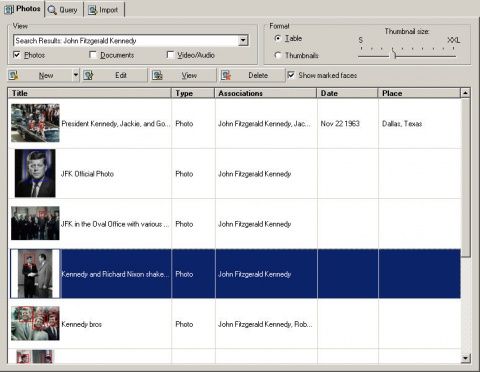Viewport: 480px width, 372px height.
Task: Select 'President Kennedy, Jackie, and Go...' title
Action: tap(116, 124)
